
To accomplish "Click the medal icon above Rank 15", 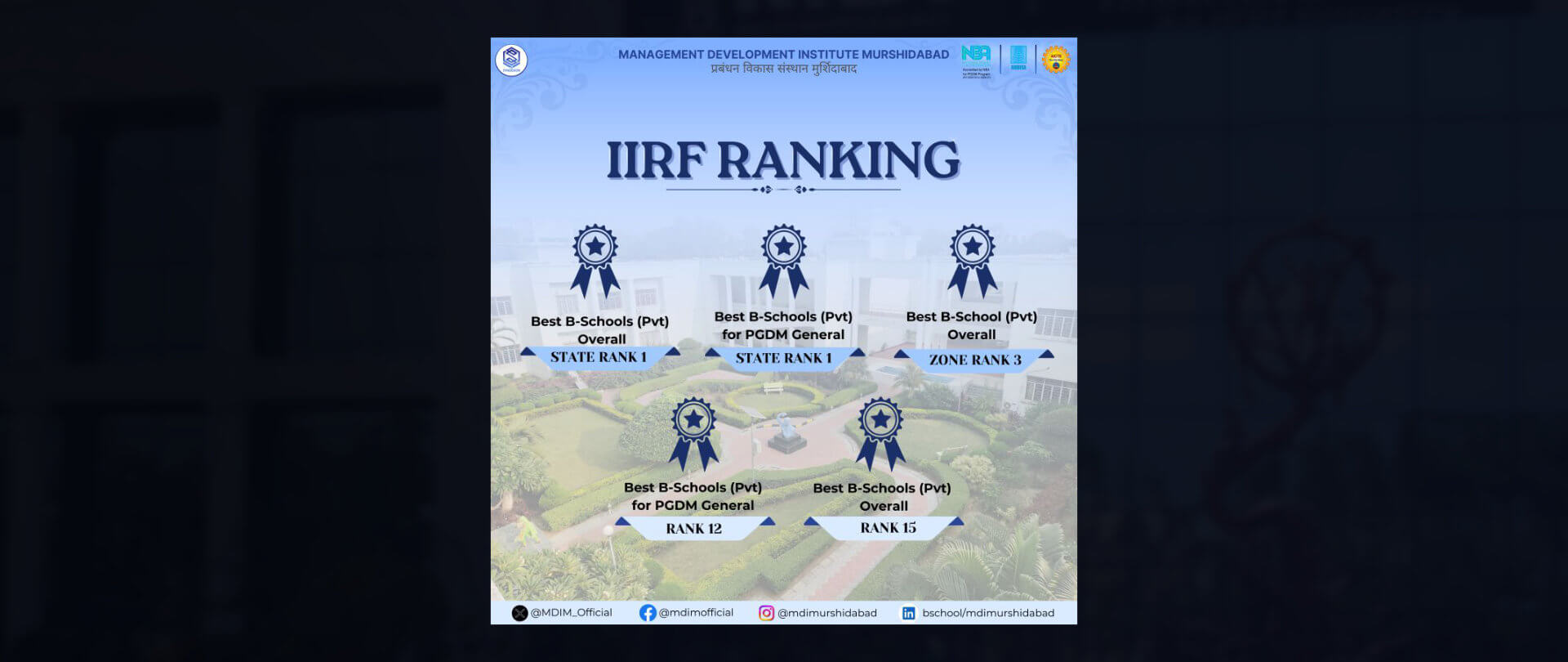I will click(x=880, y=433).
